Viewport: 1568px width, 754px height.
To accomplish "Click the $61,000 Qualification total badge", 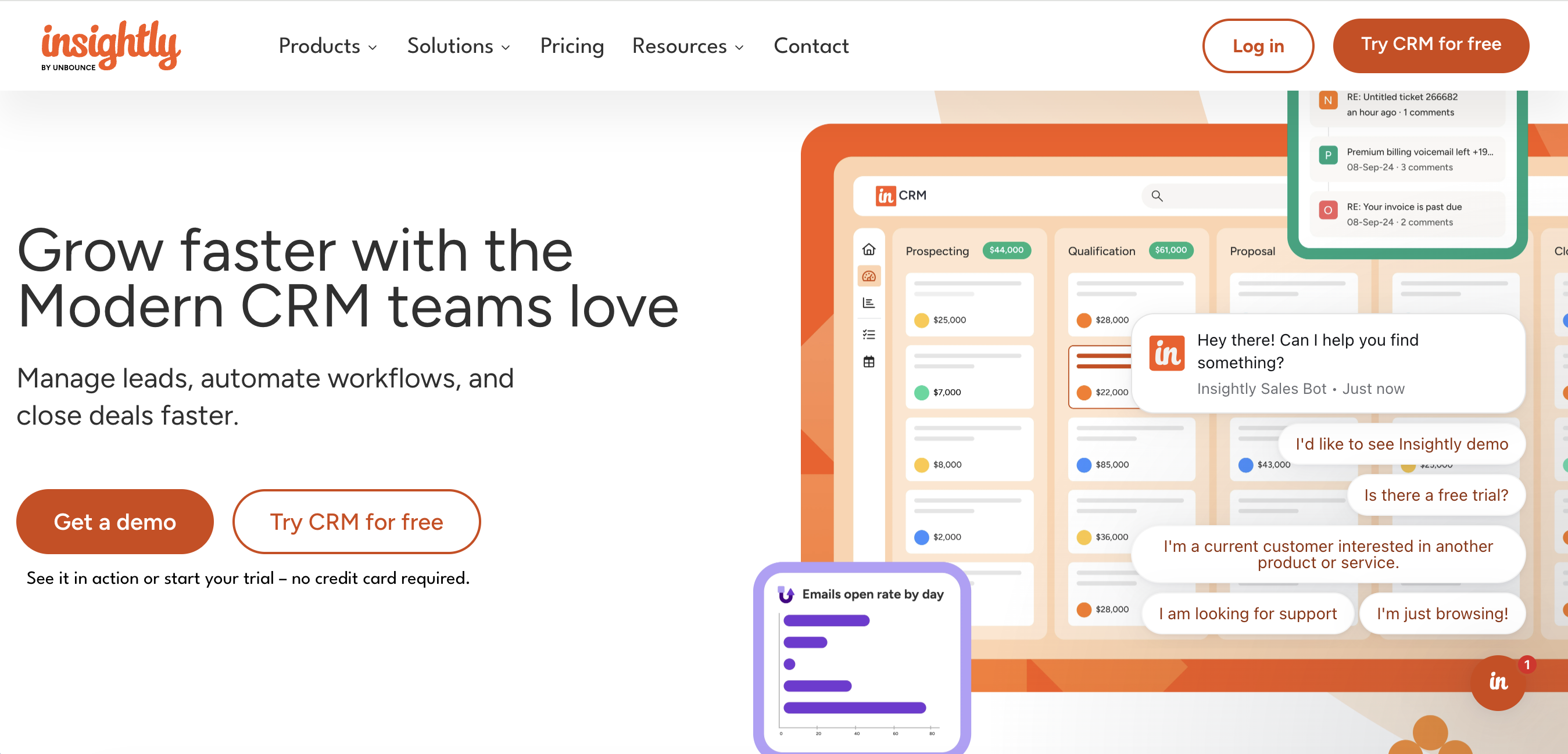I will click(1170, 250).
